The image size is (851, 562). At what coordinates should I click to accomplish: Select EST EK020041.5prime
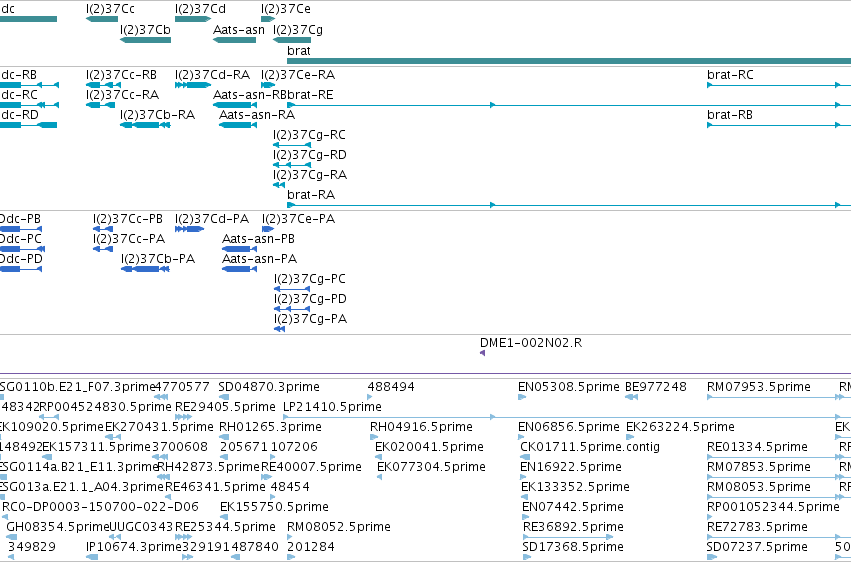pos(378,457)
